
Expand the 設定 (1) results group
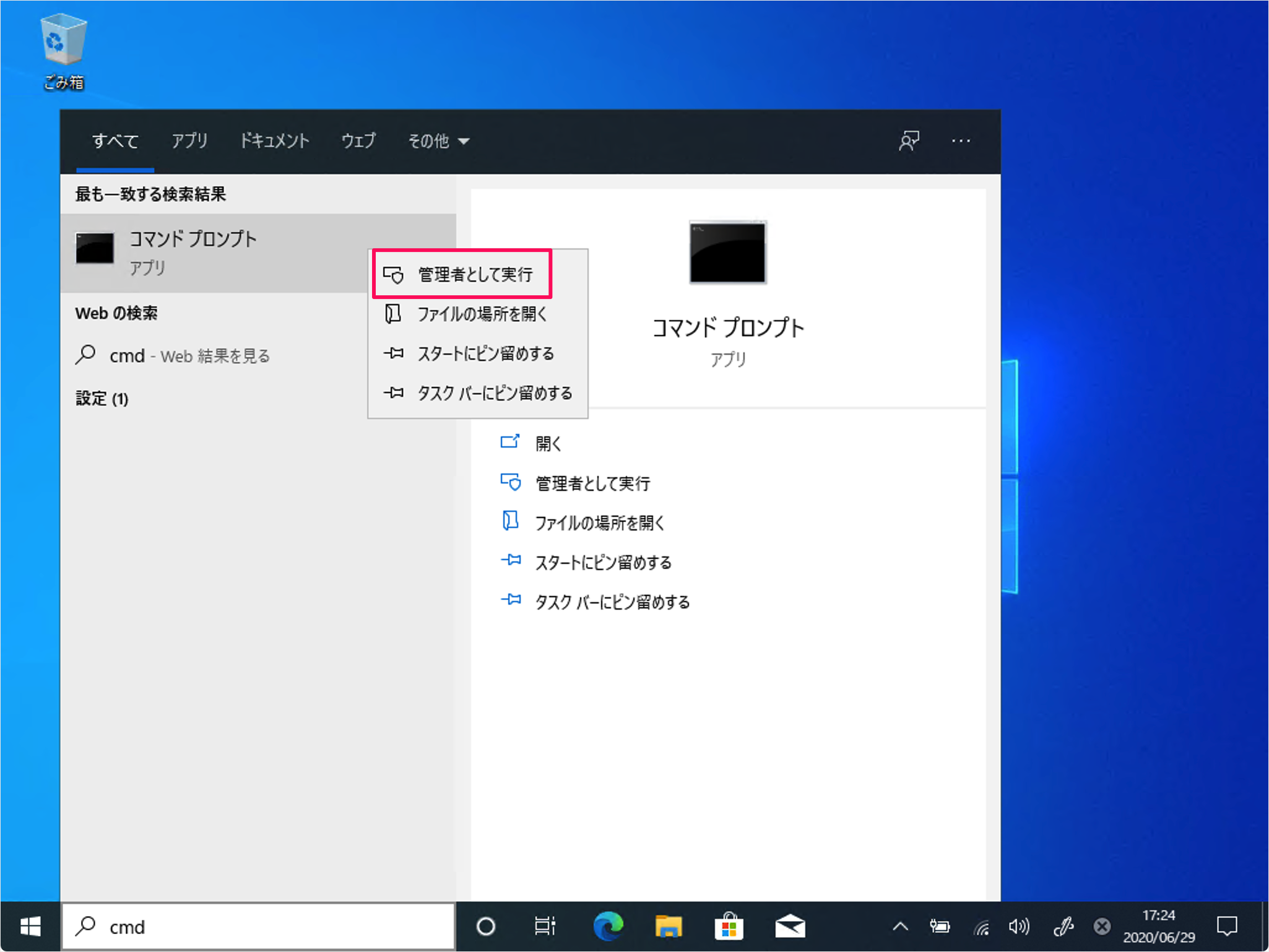tap(102, 399)
